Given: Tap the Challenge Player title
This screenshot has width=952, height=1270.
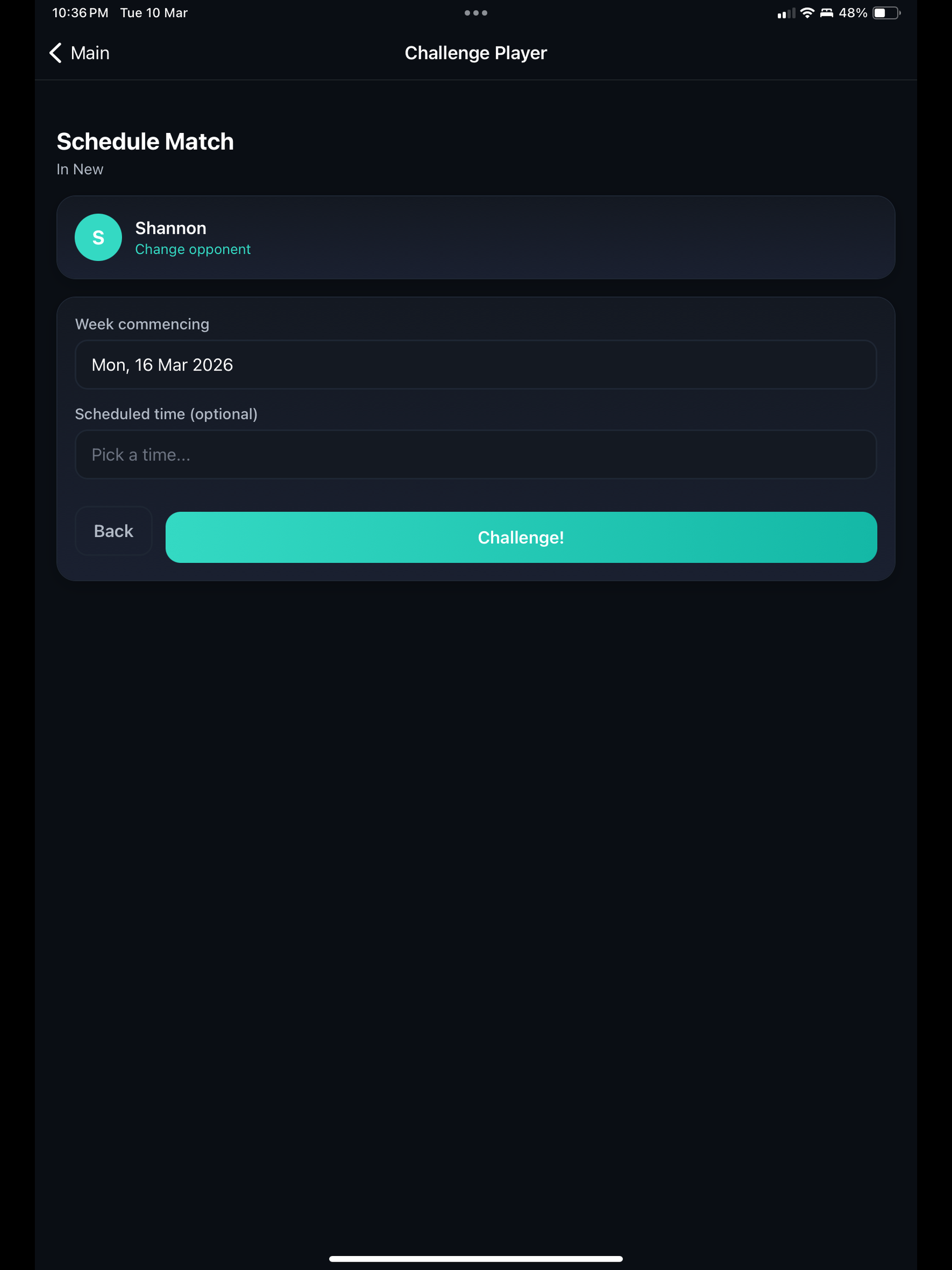Looking at the screenshot, I should 476,53.
